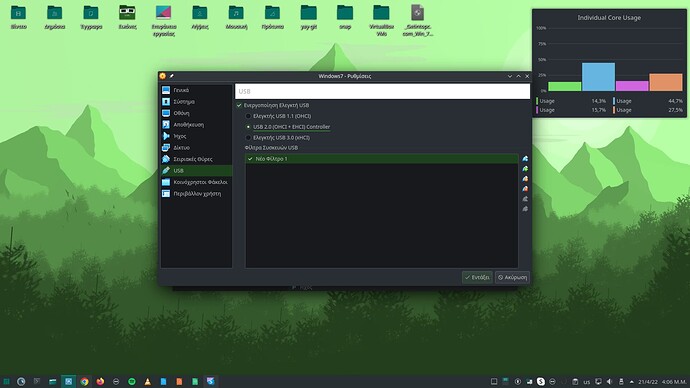Image resolution: width=690 pixels, height=388 pixels.
Task: Remove the selected USB filter
Action: 525,189
